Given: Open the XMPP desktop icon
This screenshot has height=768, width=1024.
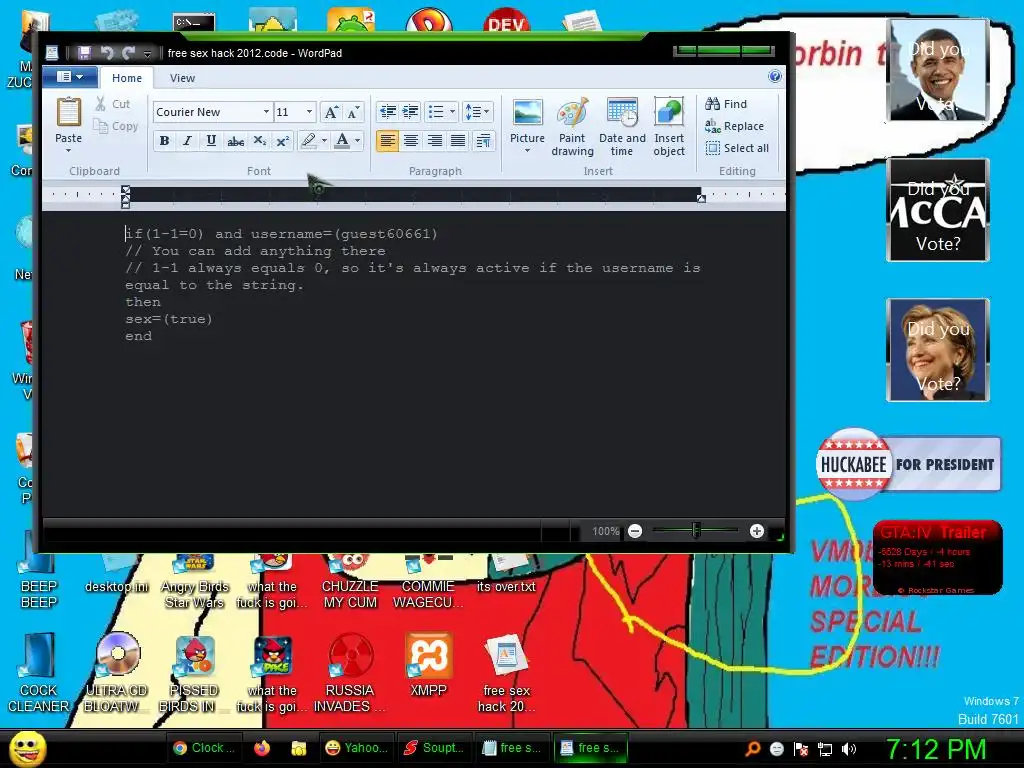Looking at the screenshot, I should (428, 665).
